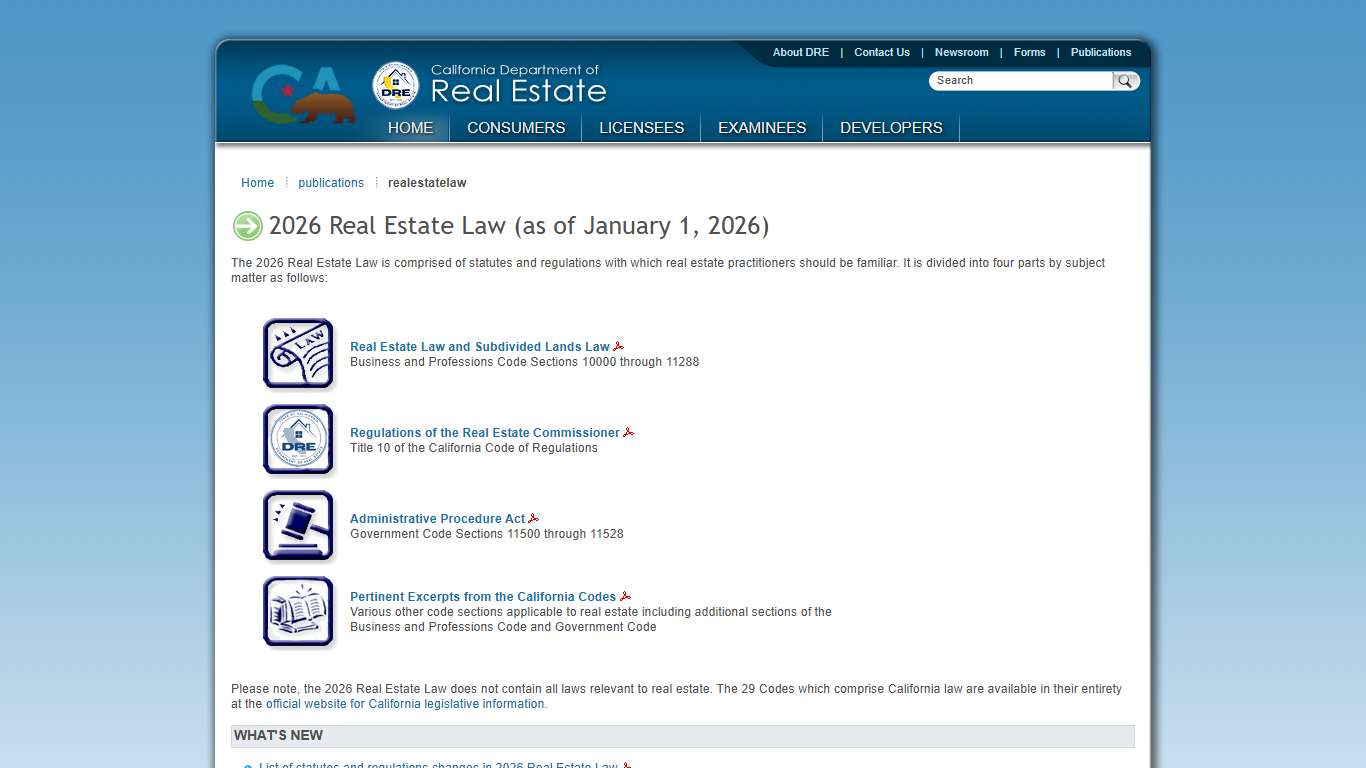The height and width of the screenshot is (768, 1366).
Task: Click inside the Search input field
Action: tap(1020, 80)
